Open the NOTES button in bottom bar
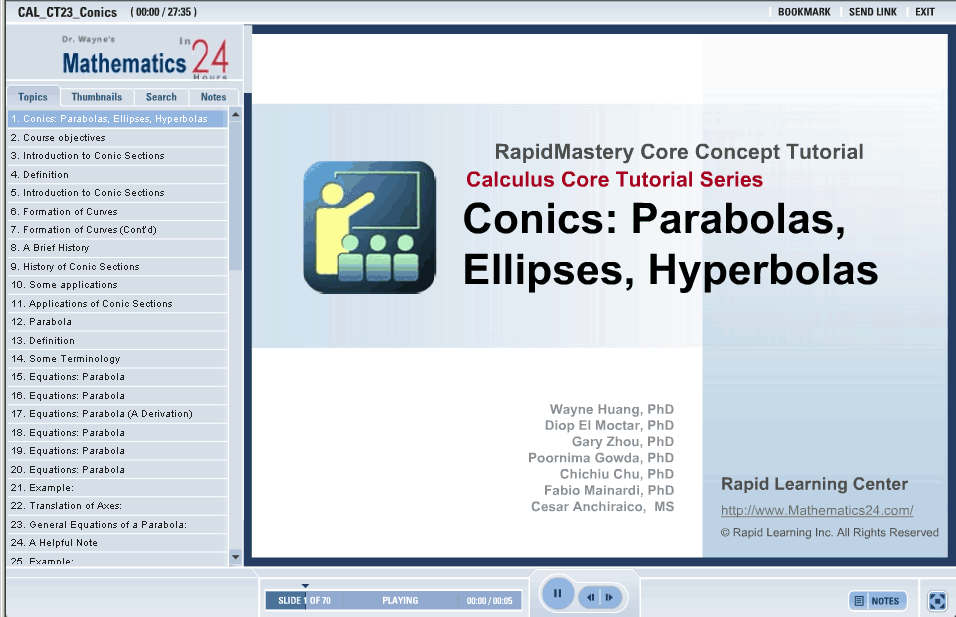 coord(878,601)
